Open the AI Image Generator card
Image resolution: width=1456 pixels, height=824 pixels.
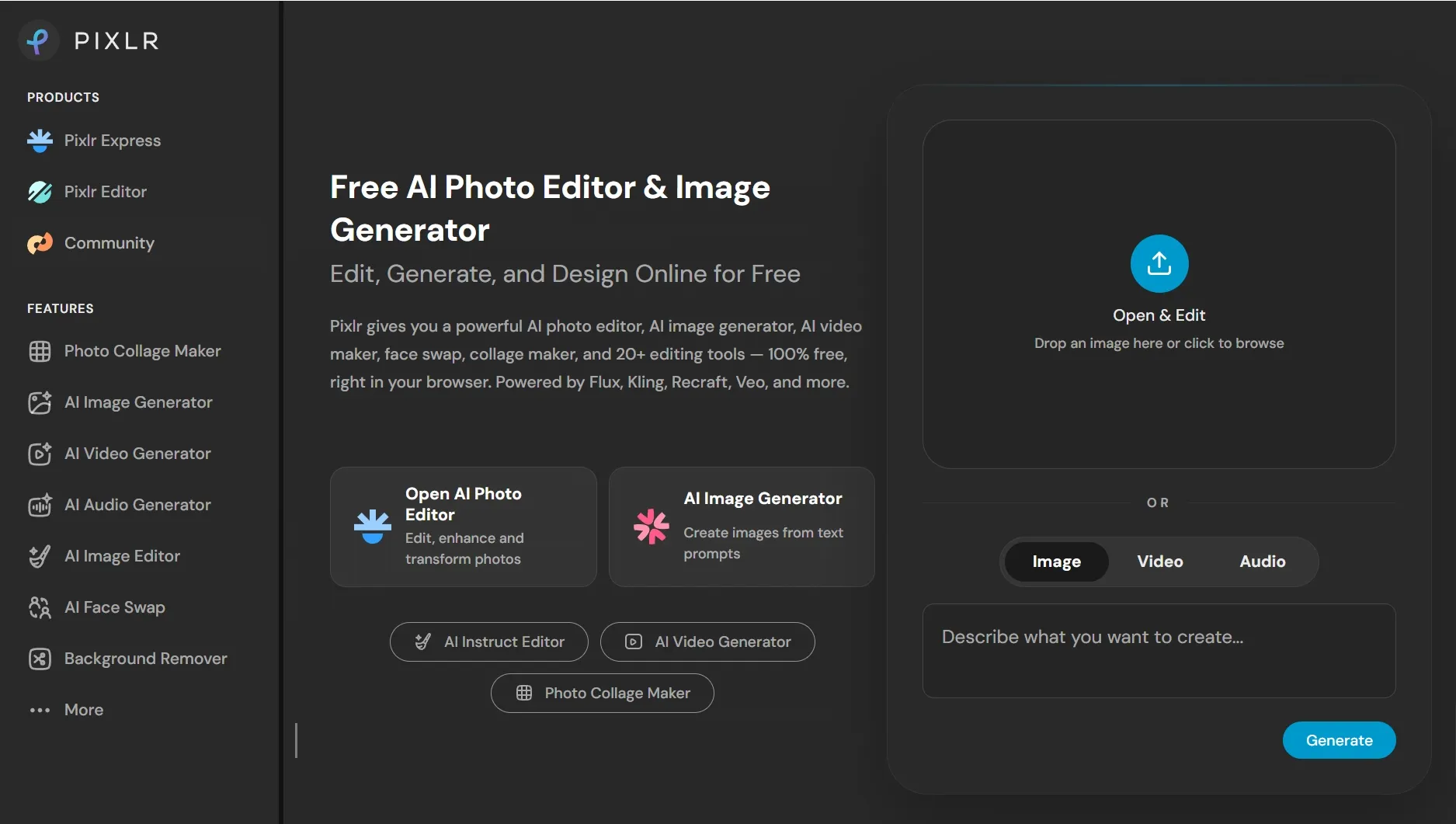click(x=742, y=527)
